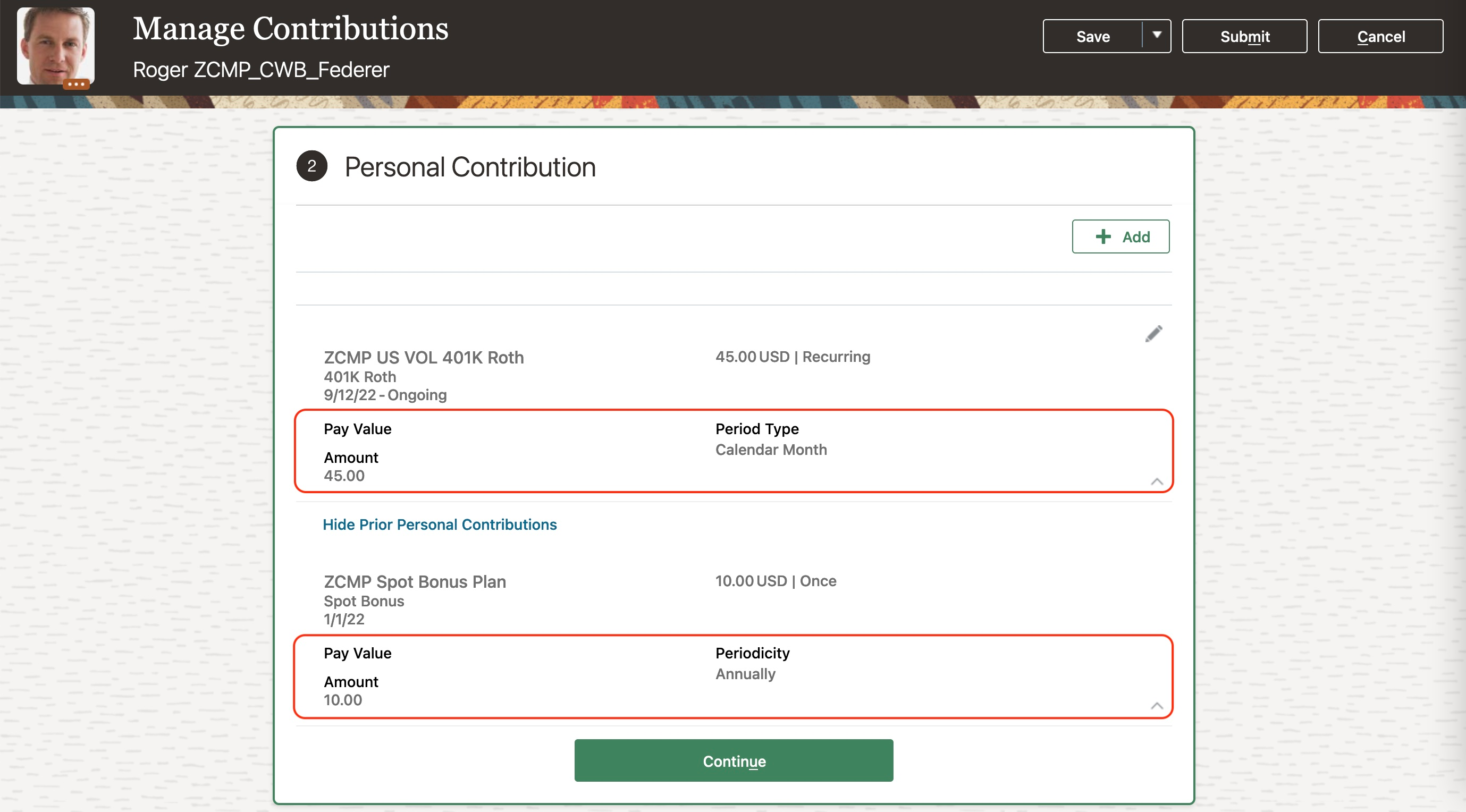Submit the contribution changes
The width and height of the screenshot is (1466, 812).
[1244, 37]
